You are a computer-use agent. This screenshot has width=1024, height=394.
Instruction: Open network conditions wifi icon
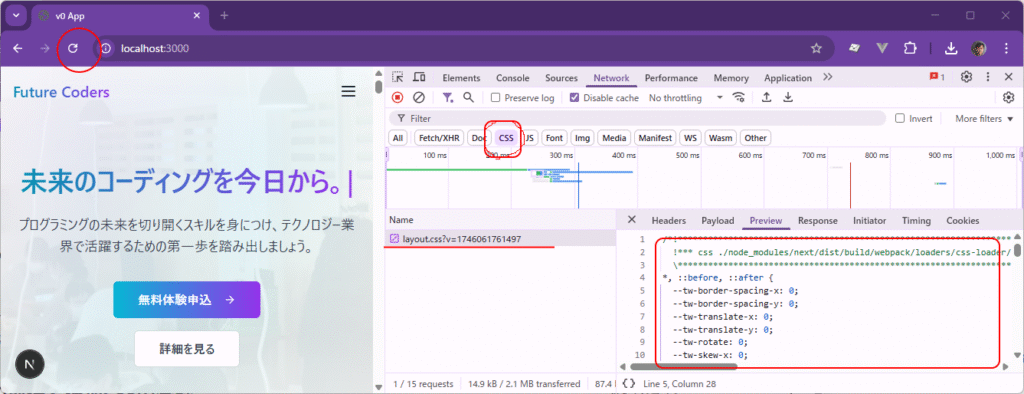[739, 97]
